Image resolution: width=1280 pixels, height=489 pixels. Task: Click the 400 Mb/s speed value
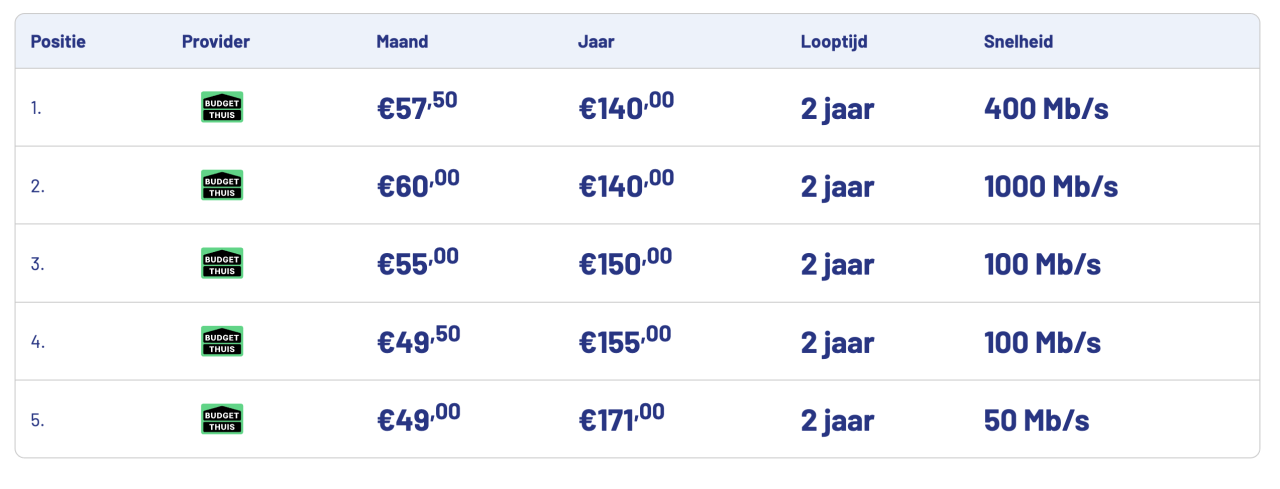1046,108
